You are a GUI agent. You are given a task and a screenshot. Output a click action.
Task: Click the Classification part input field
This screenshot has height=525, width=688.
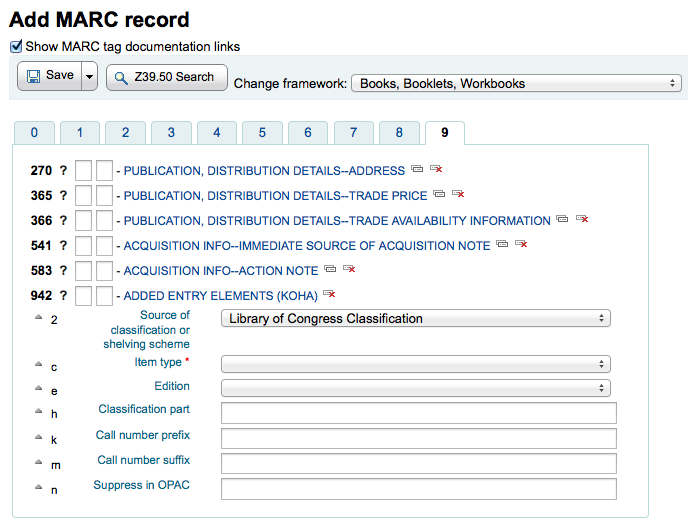pyautogui.click(x=418, y=412)
